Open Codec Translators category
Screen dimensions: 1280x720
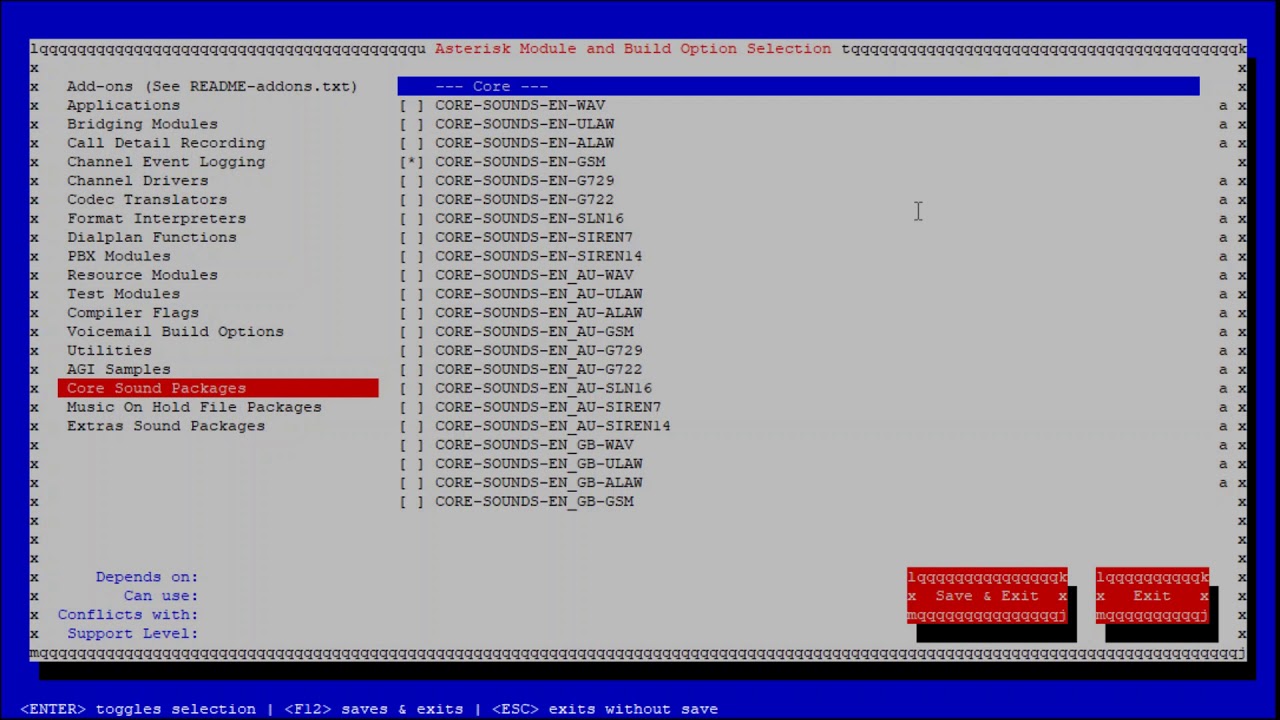pyautogui.click(x=147, y=200)
